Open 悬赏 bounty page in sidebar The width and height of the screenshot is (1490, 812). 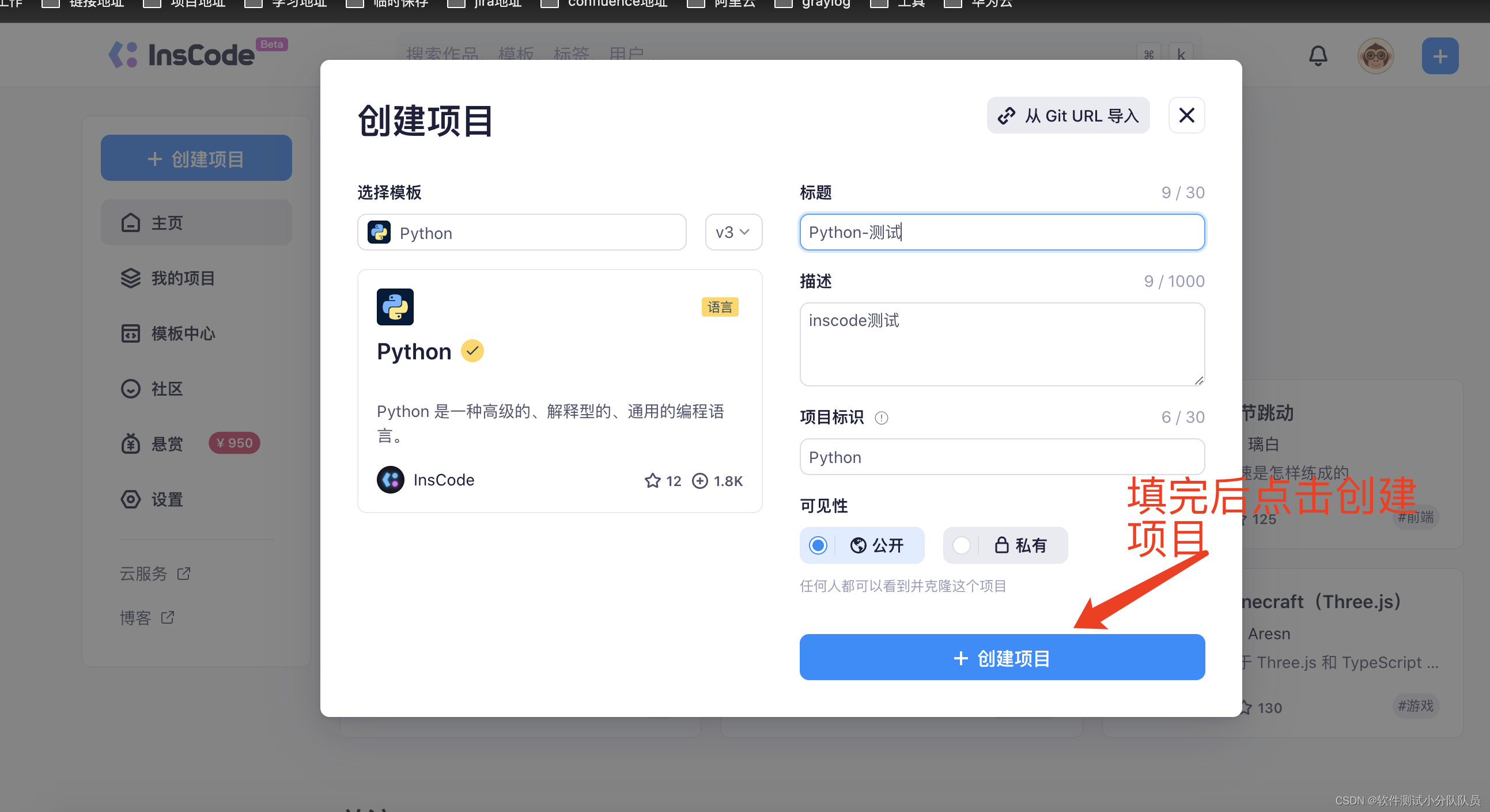pyautogui.click(x=167, y=444)
